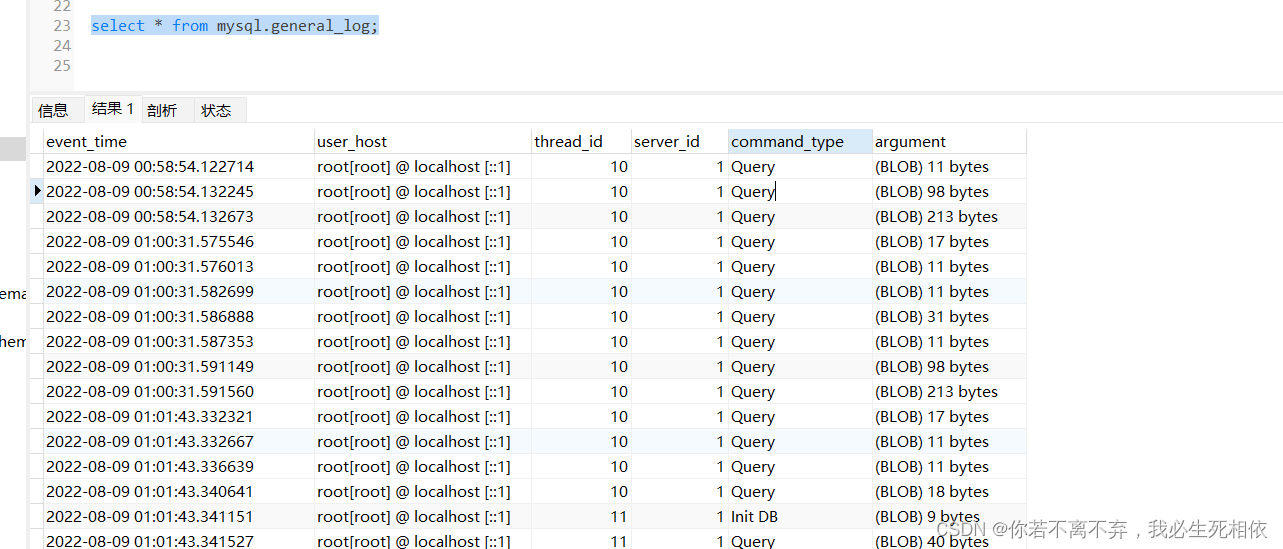This screenshot has width=1283, height=549.
Task: Click the argument column header
Action: click(x=949, y=141)
